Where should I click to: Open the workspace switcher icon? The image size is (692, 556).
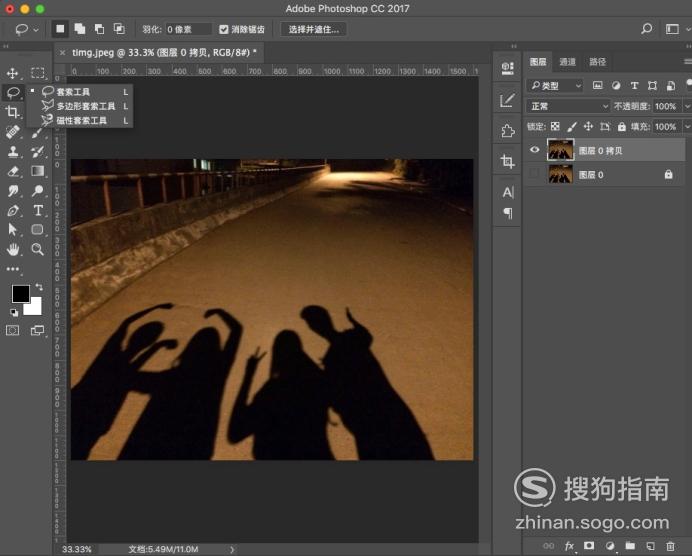pyautogui.click(x=672, y=29)
